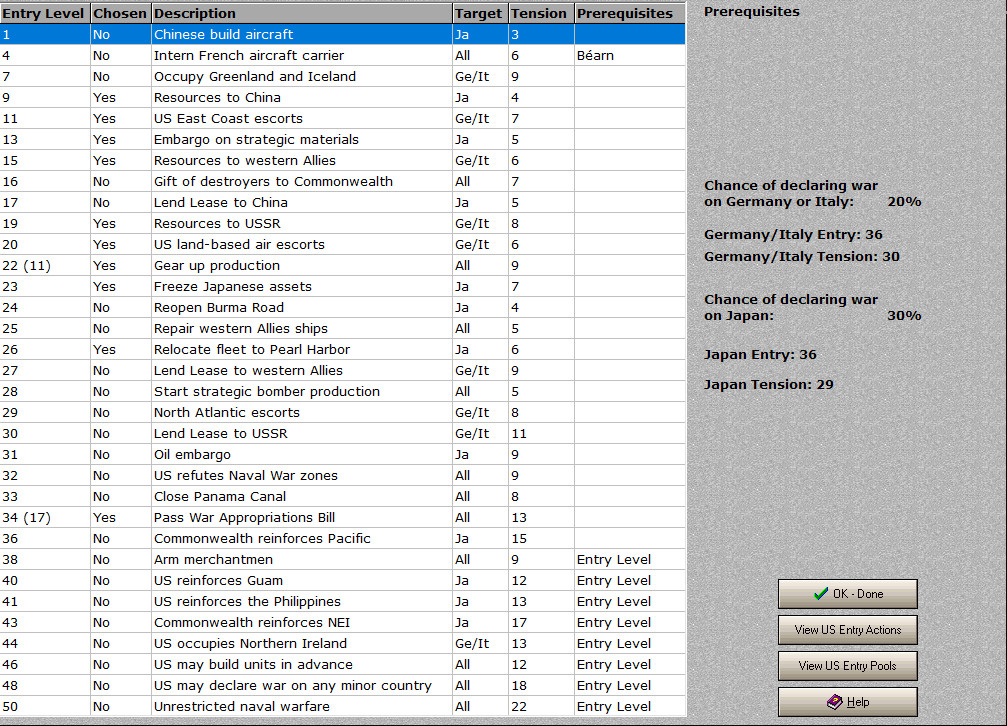
Task: Select 'Start strategic bomber production'
Action: [x=342, y=391]
